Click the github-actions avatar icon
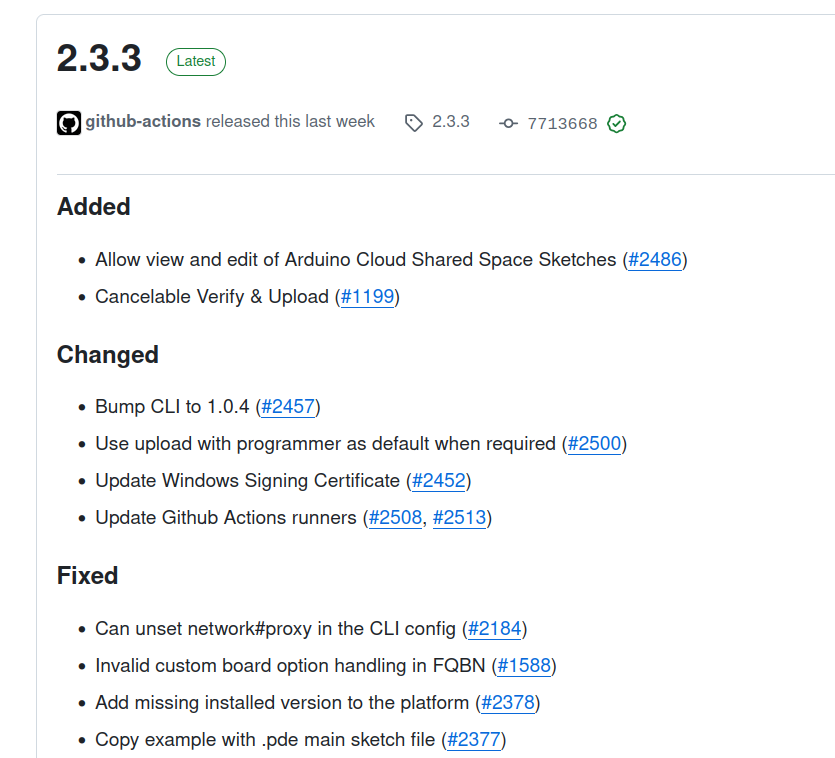The height and width of the screenshot is (758, 835). coord(69,123)
